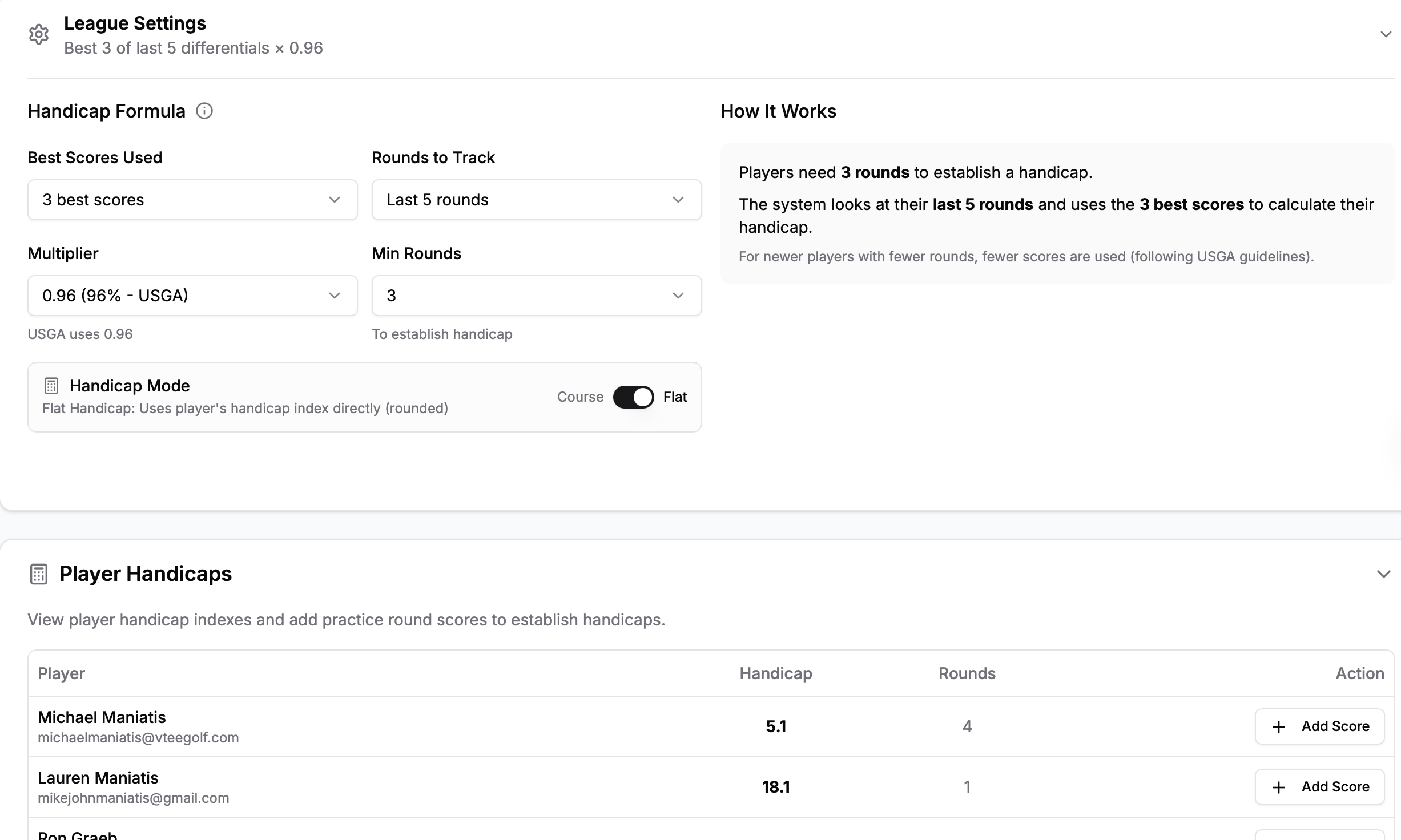The image size is (1401, 840).
Task: Collapse the Player Handicaps section chevron
Action: (x=1383, y=574)
